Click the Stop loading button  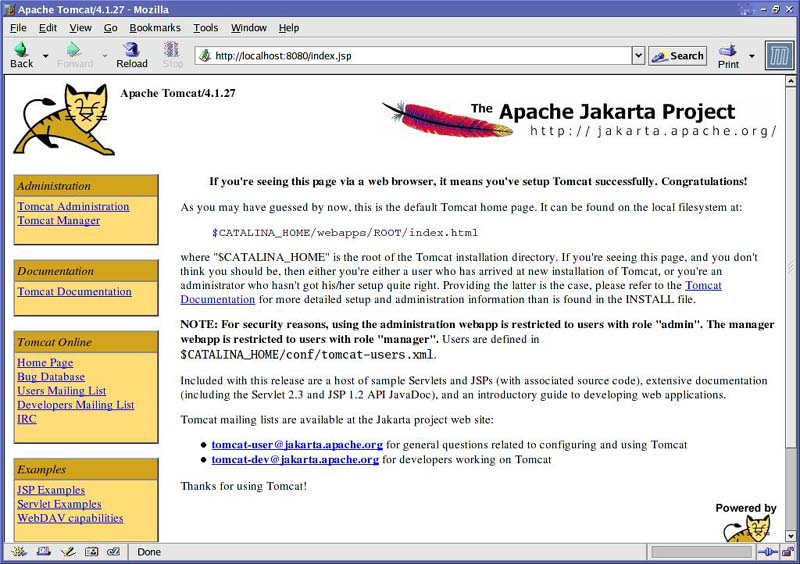tap(172, 55)
